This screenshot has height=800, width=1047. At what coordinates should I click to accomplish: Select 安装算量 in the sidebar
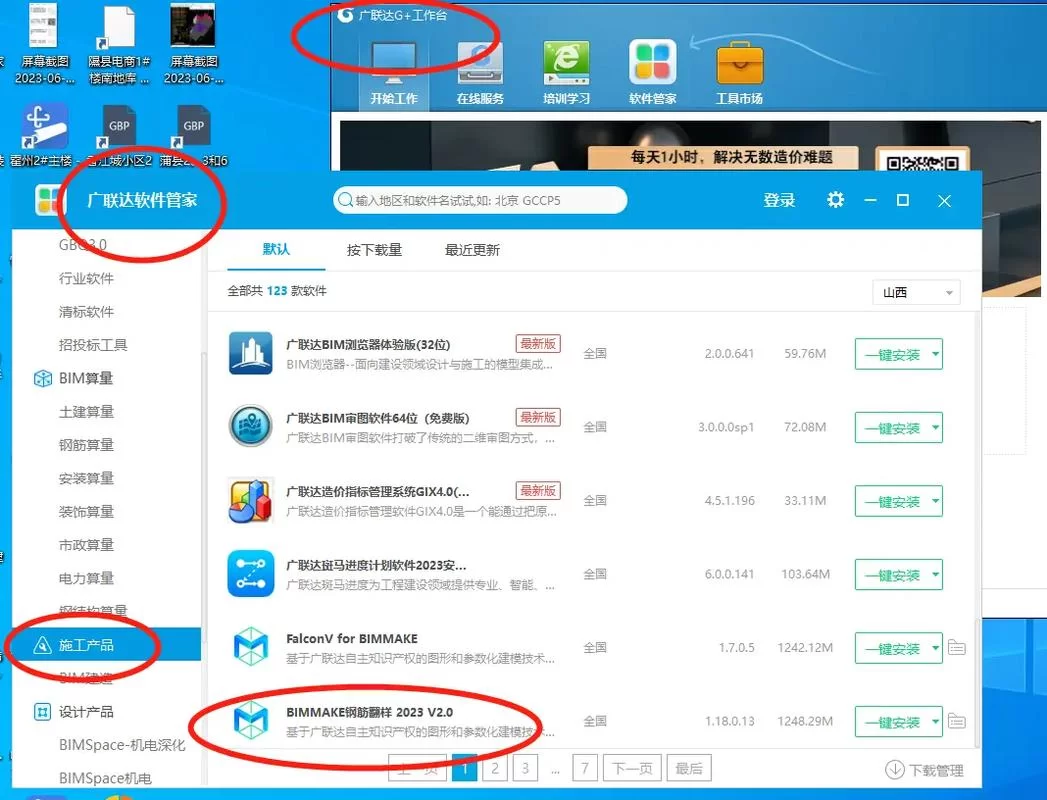(x=86, y=478)
